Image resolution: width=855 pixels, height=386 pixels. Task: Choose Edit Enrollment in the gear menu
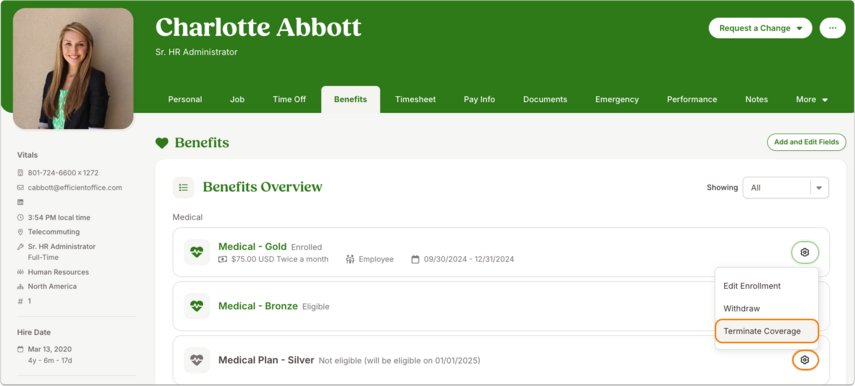(752, 286)
